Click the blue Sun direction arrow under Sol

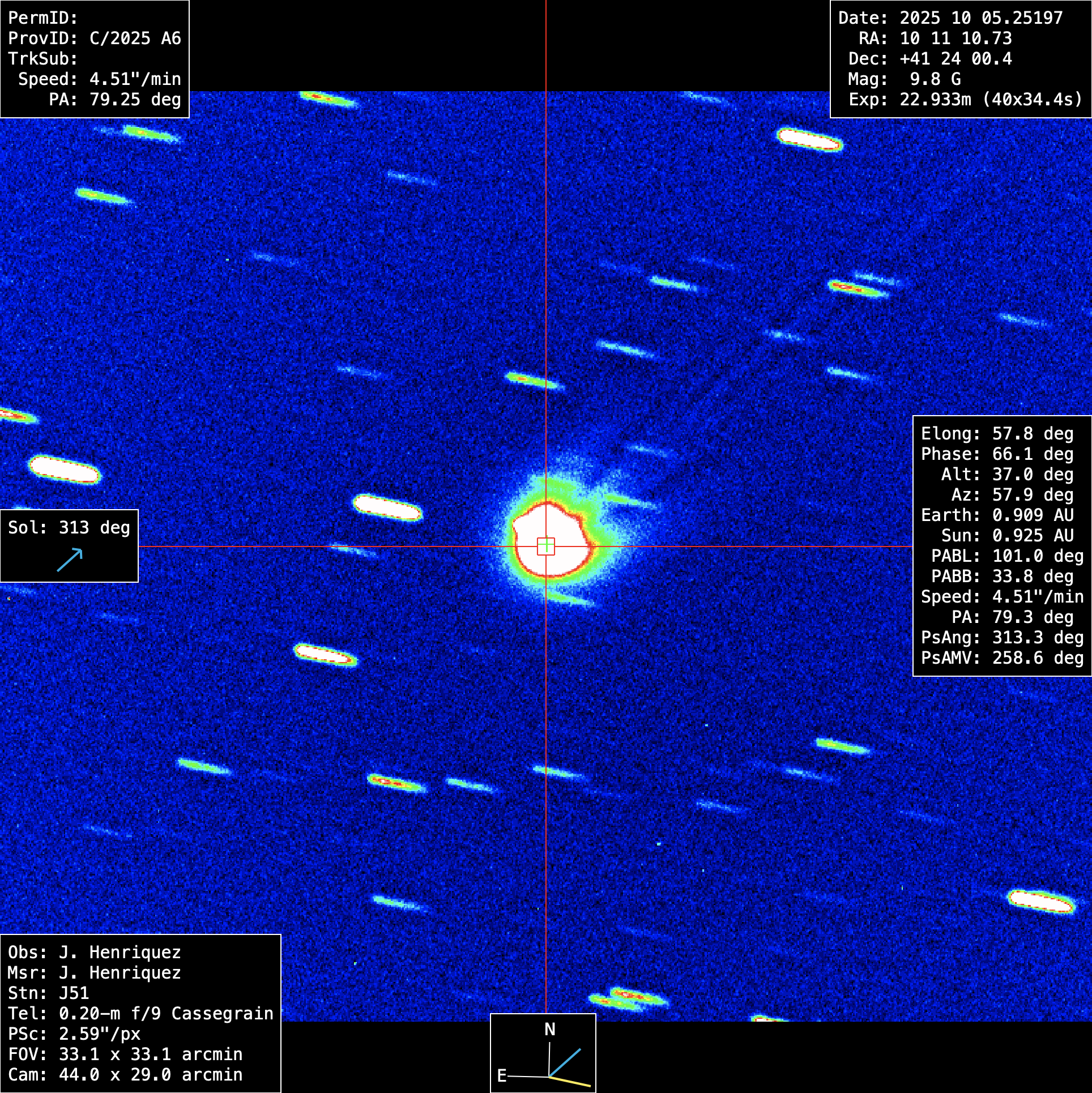click(70, 560)
